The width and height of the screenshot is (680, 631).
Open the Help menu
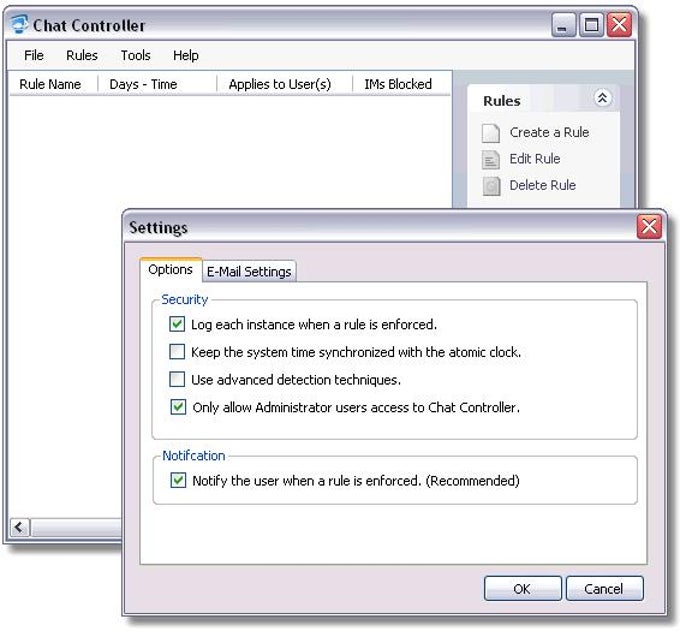click(186, 56)
